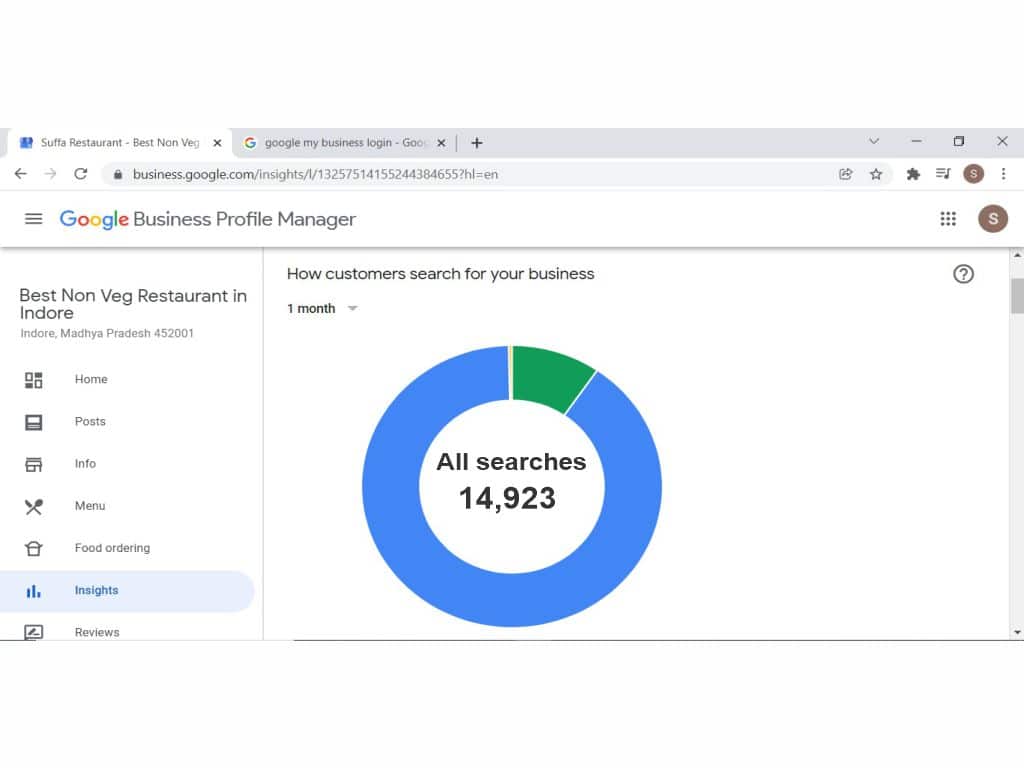The image size is (1024, 768).
Task: Click the Info storefront icon
Action: (x=34, y=464)
